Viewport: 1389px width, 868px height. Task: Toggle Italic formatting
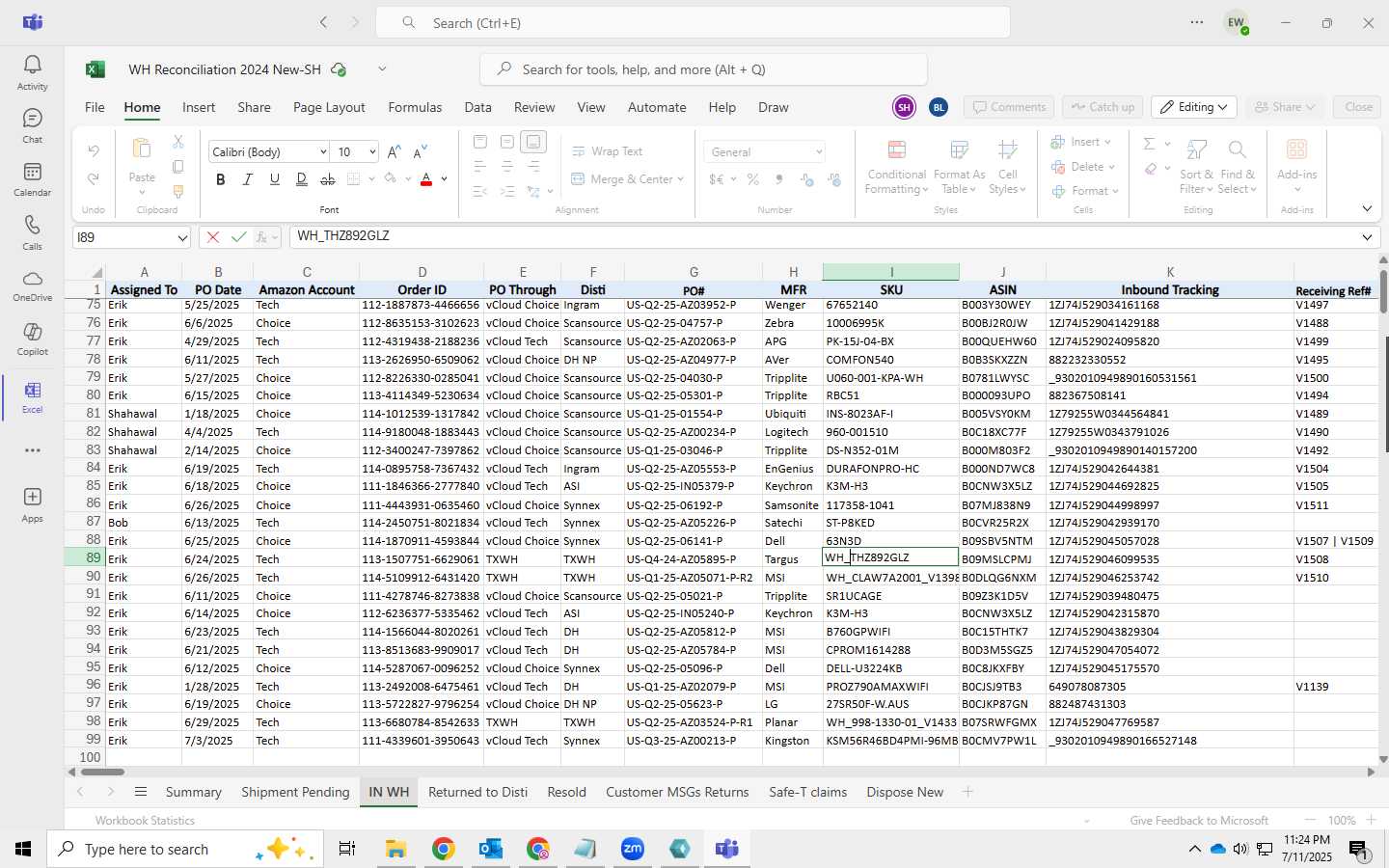(x=248, y=179)
